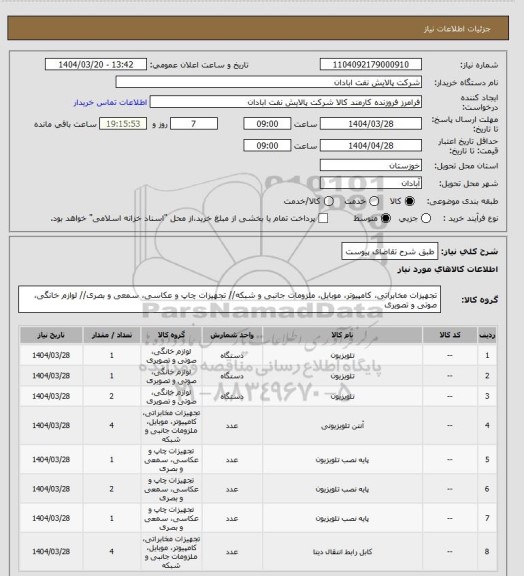Click the تاریخ نیاز column header

point(51,335)
